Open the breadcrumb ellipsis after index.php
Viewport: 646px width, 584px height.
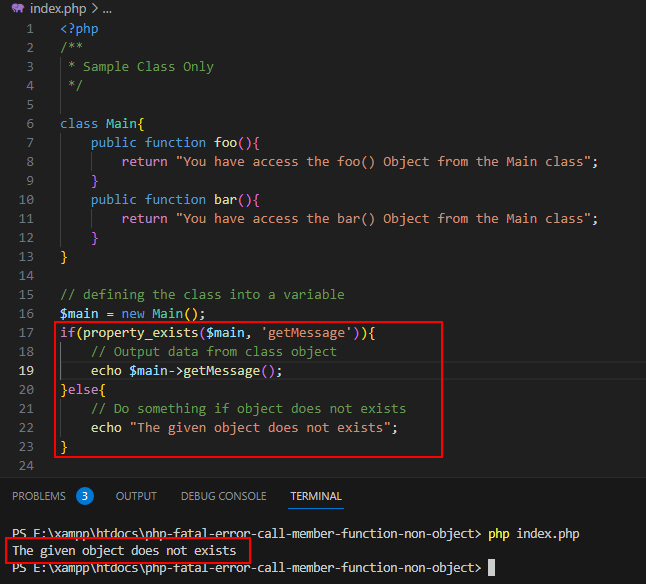[107, 9]
